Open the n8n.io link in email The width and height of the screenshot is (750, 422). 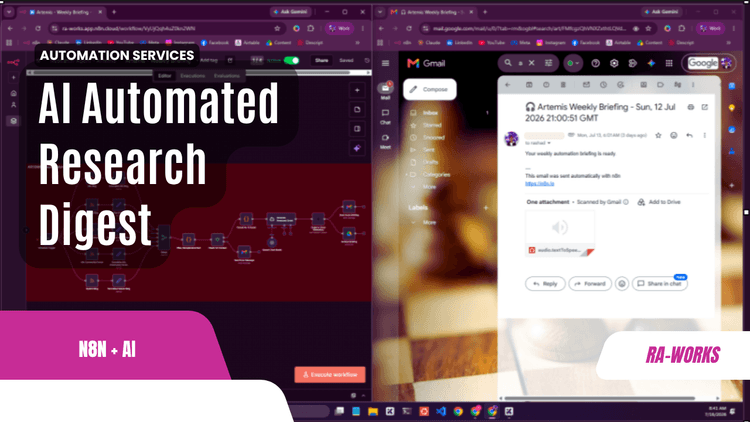tap(540, 184)
